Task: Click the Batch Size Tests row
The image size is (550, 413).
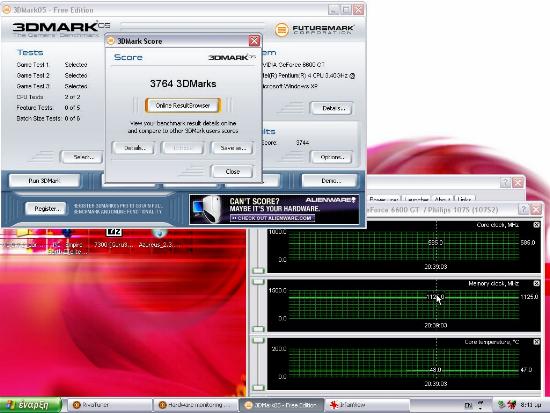Action: click(x=48, y=119)
